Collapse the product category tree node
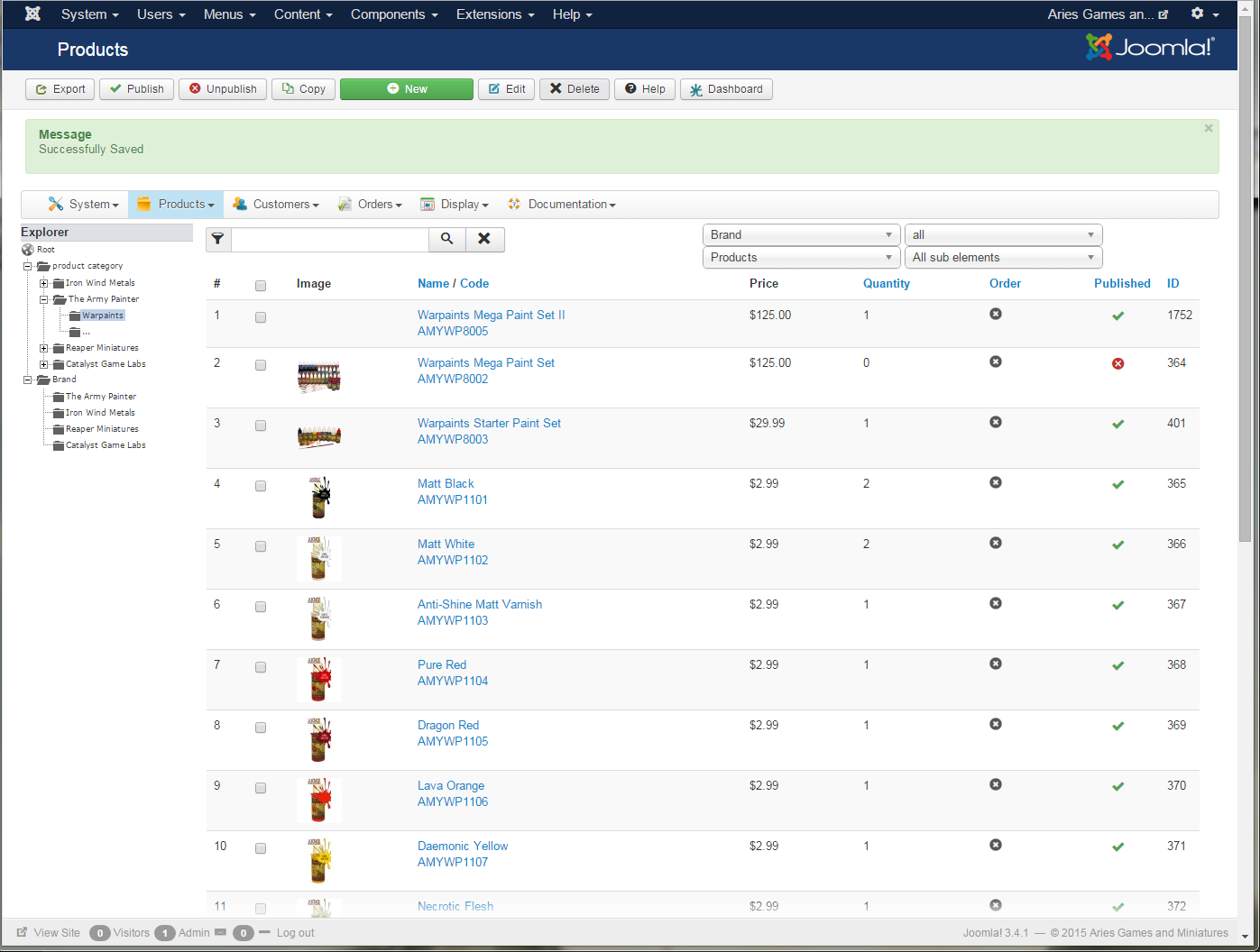Viewport: 1260px width, 952px height. (28, 266)
